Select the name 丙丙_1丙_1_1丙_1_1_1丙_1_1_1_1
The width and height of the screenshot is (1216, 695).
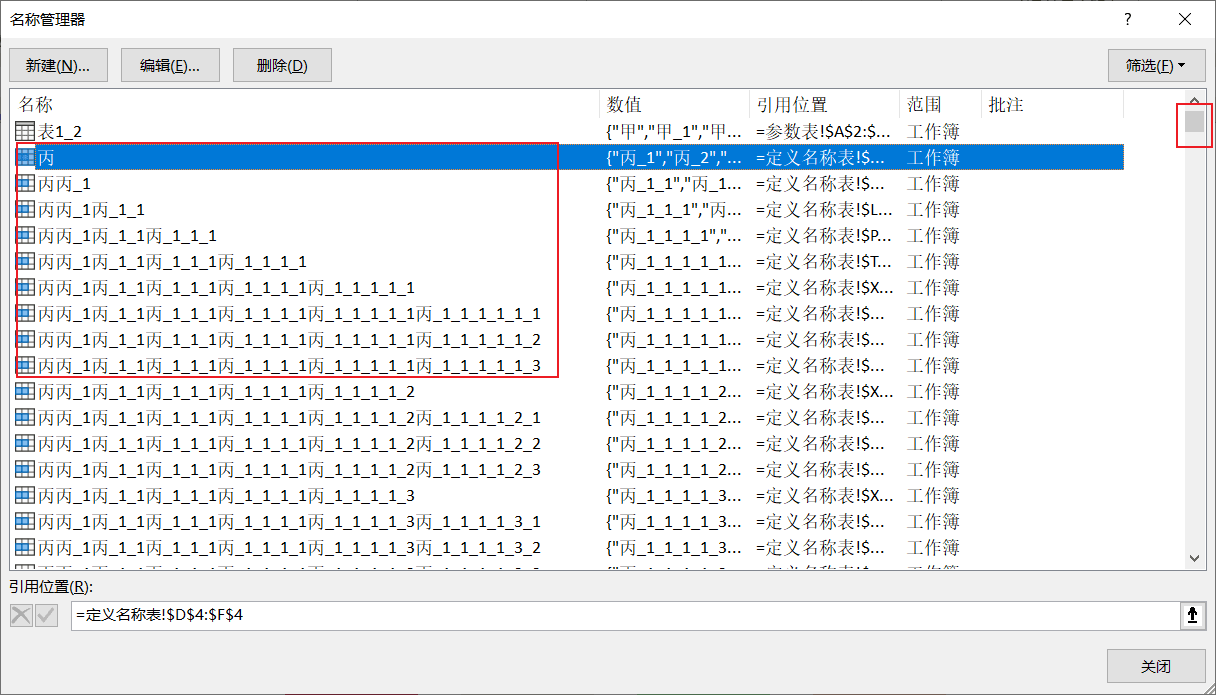(172, 261)
